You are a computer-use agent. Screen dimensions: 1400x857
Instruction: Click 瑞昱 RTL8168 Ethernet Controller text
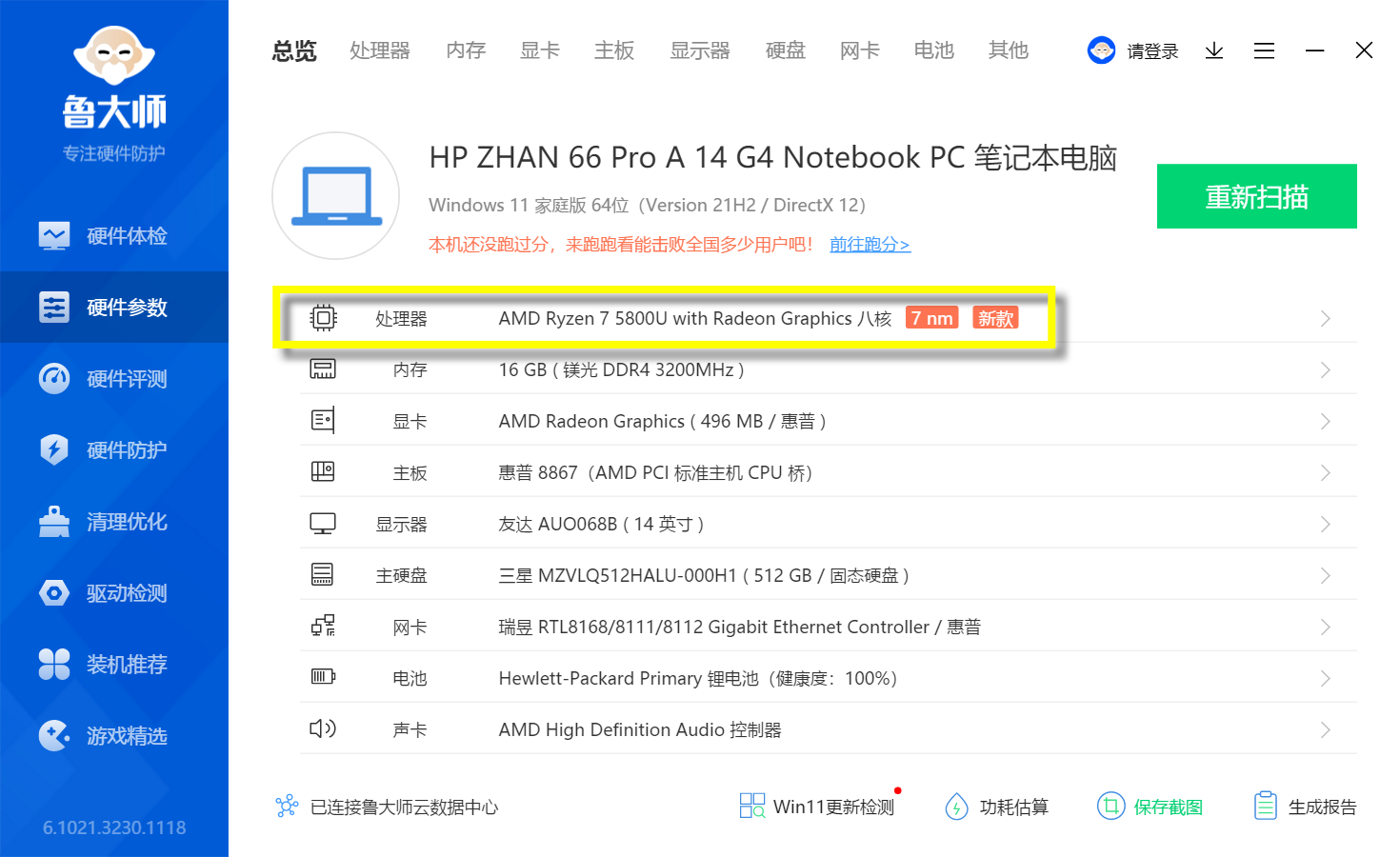click(x=740, y=627)
